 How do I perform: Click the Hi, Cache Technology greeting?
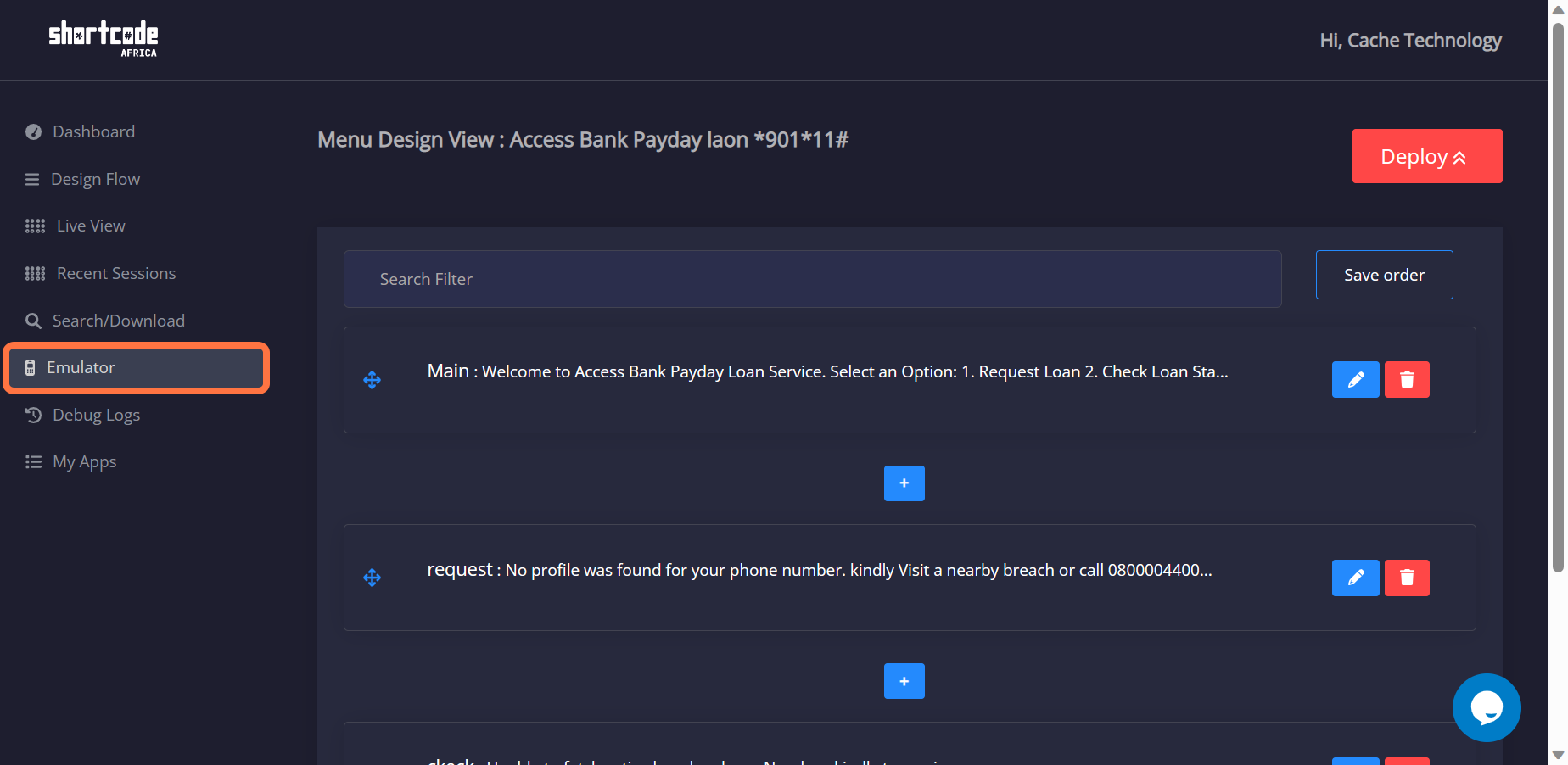(x=1410, y=40)
